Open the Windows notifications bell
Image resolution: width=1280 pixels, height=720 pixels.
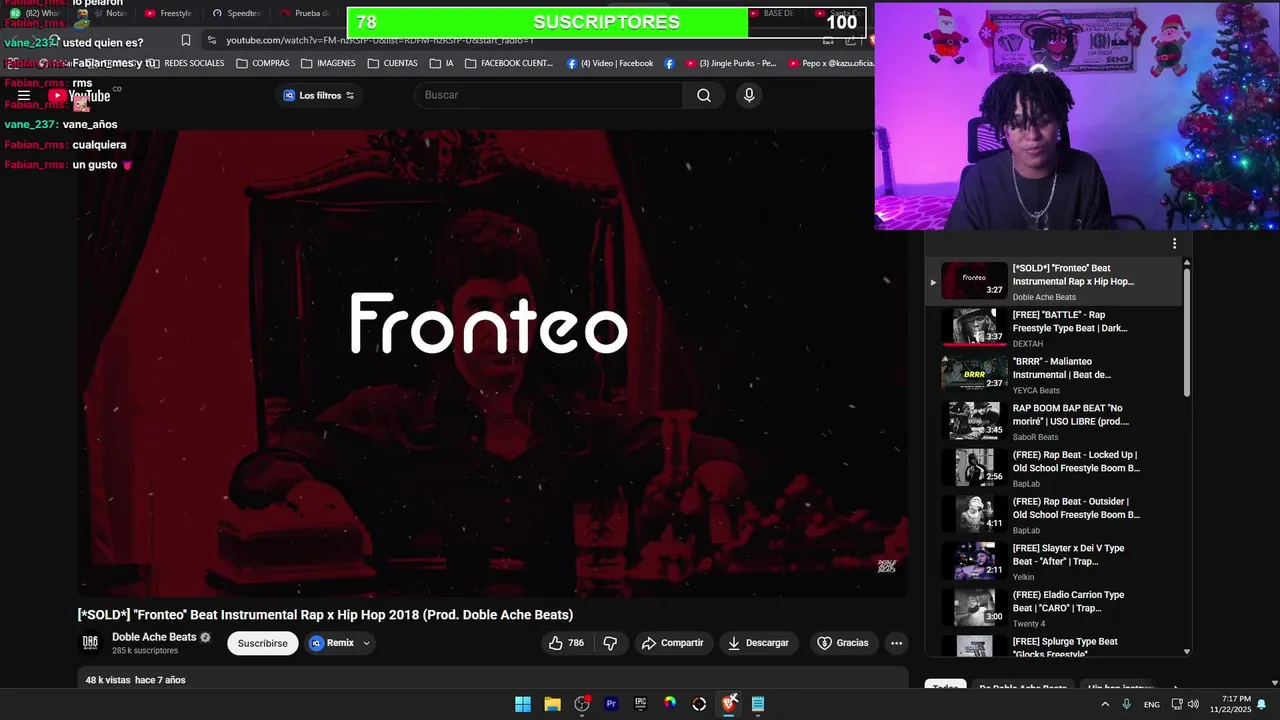point(1261,704)
